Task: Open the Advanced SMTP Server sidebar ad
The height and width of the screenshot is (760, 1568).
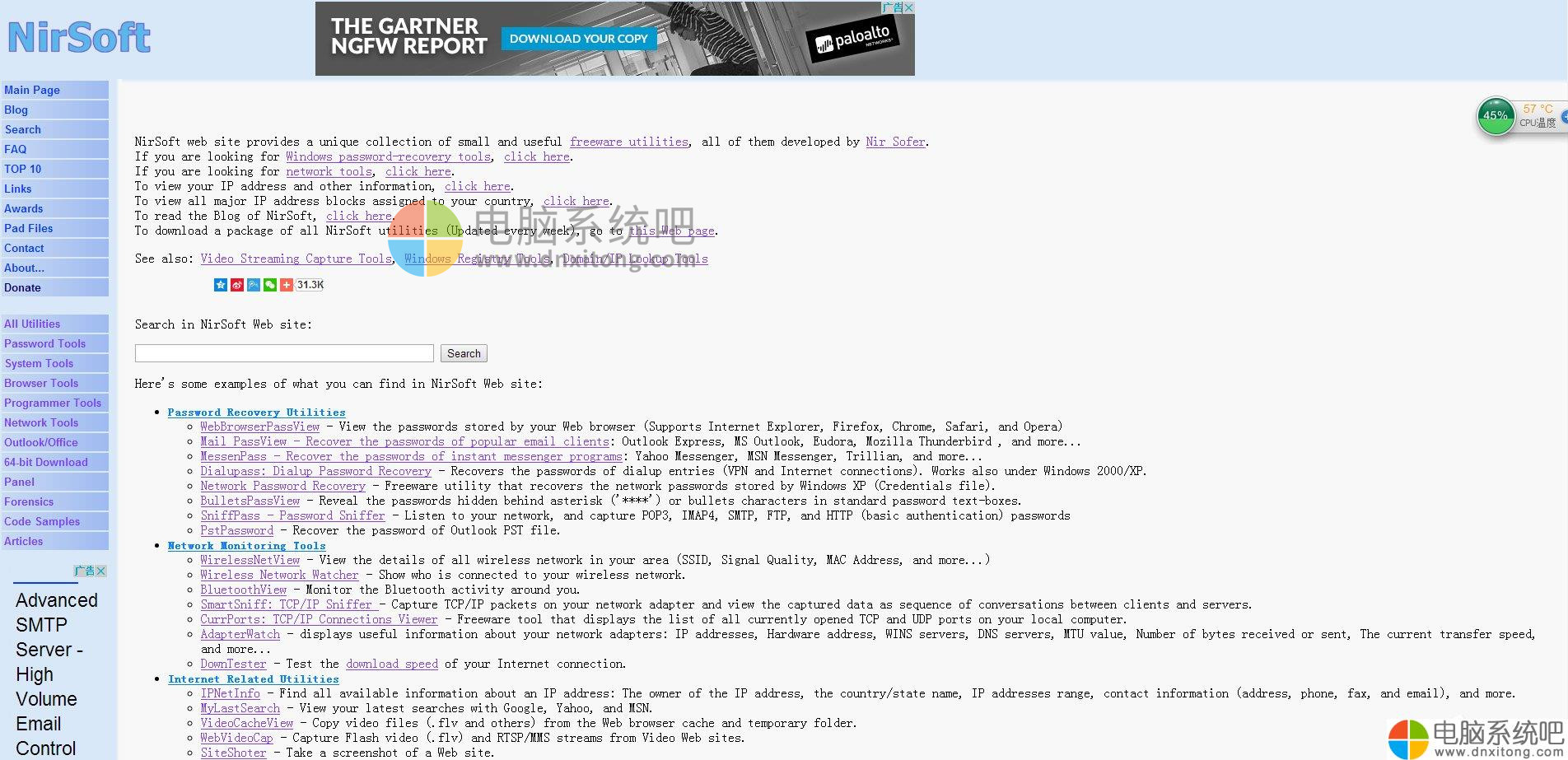Action: coord(56,674)
